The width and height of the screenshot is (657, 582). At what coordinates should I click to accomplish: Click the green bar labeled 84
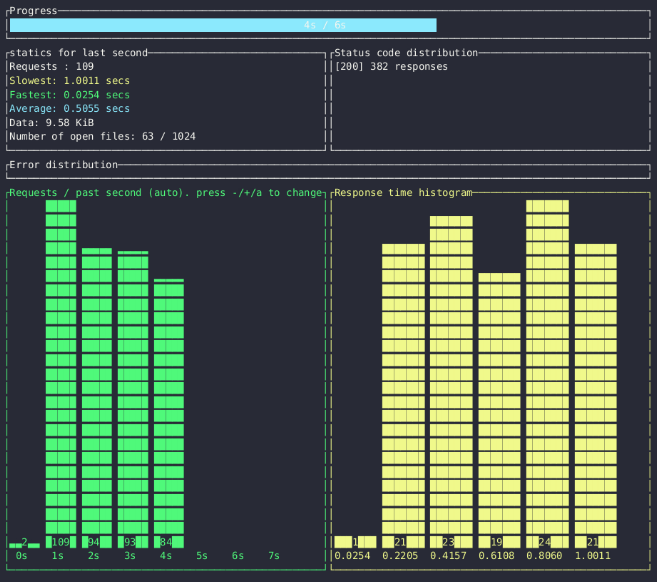point(169,414)
